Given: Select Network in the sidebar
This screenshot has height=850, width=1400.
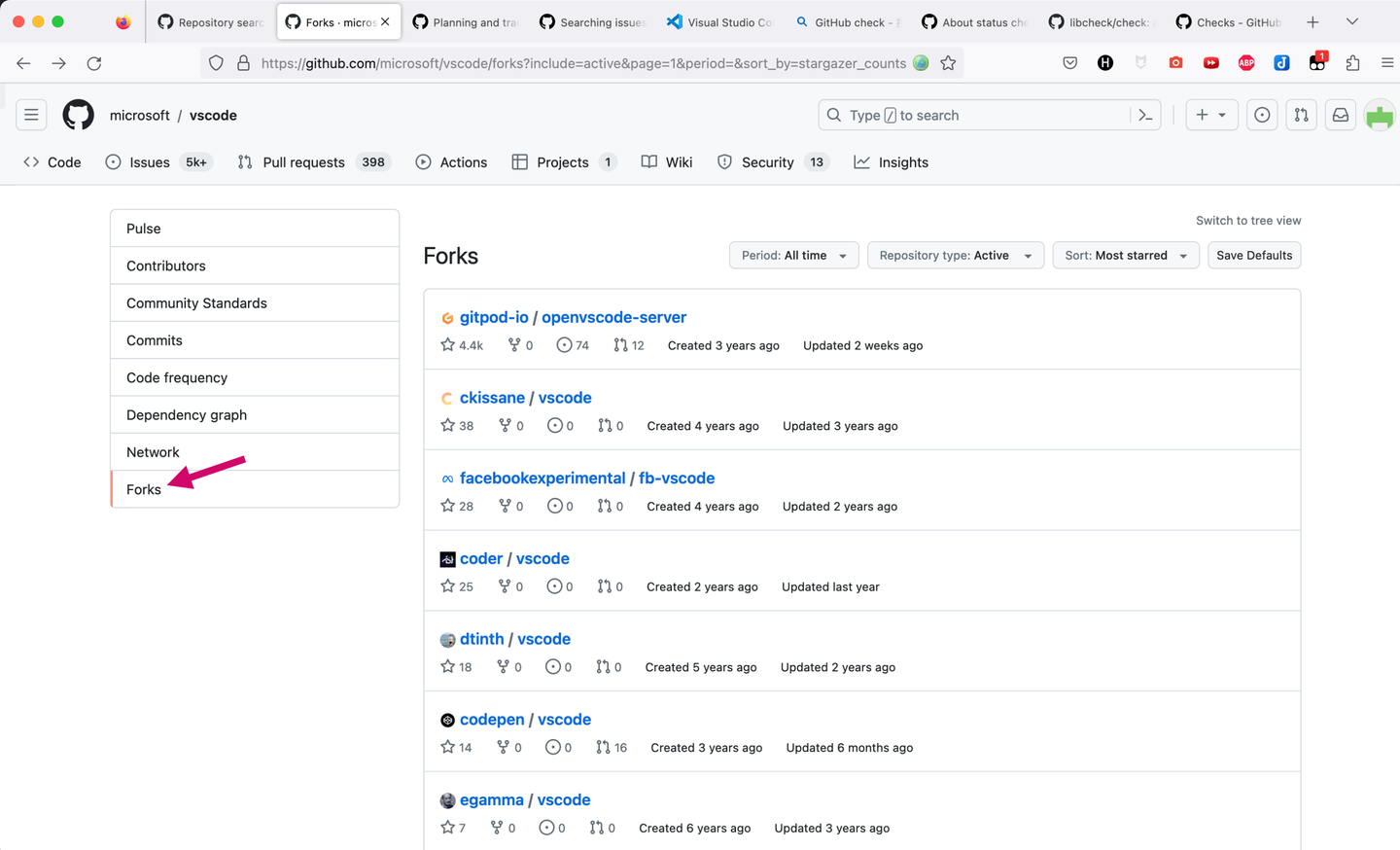Looking at the screenshot, I should click(255, 452).
